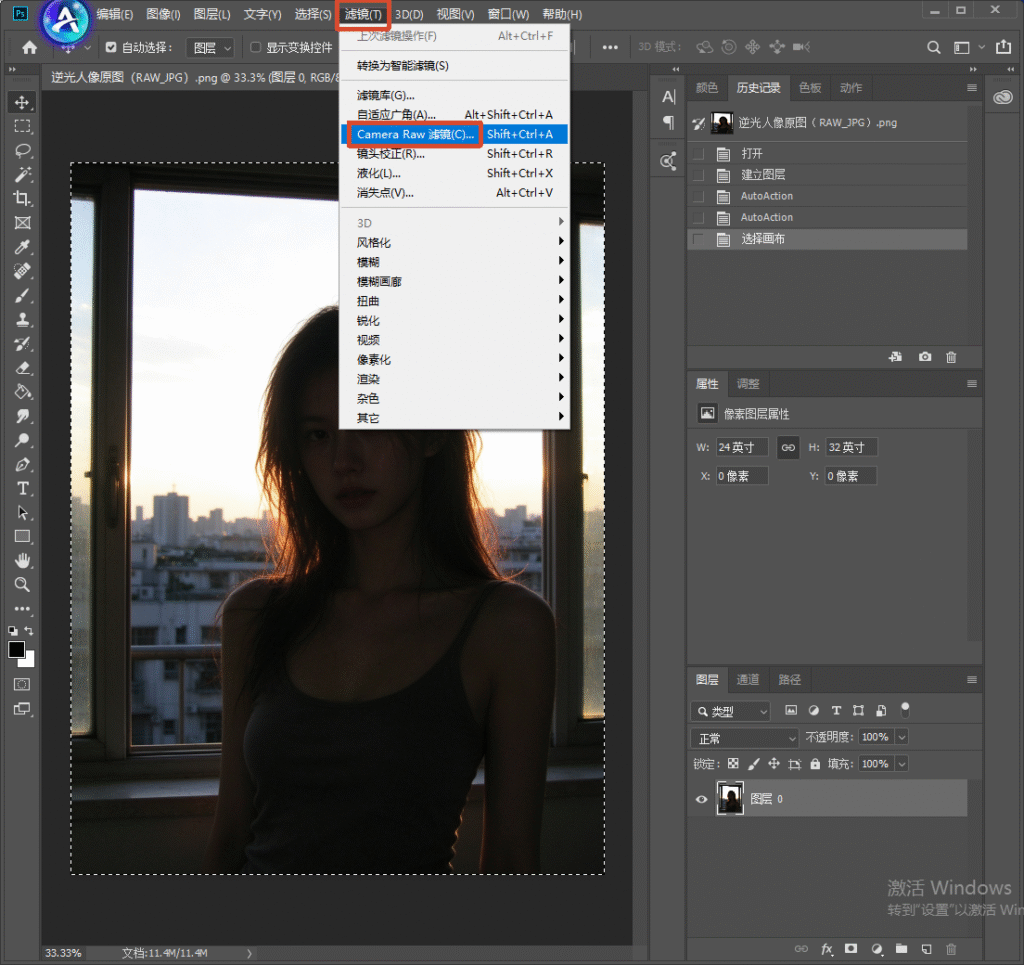Select the Dodge tool
The height and width of the screenshot is (965, 1024).
tap(22, 441)
